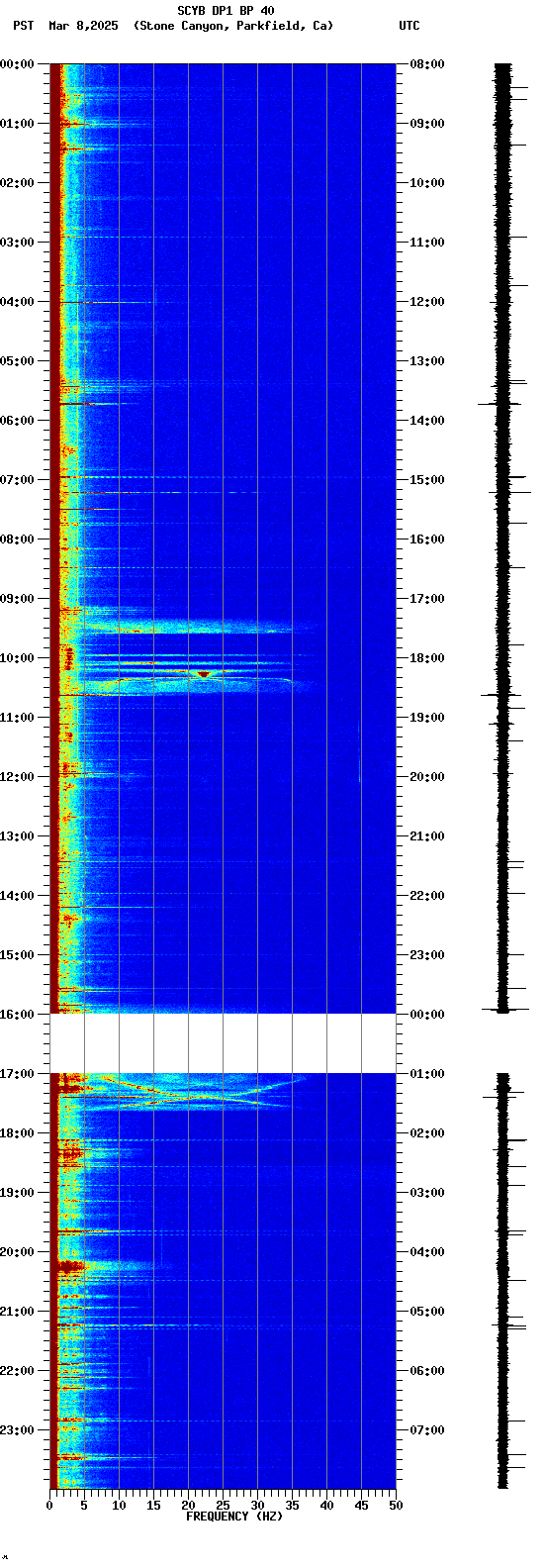Click the frequency axis tick label '15'
Viewport: 546px width, 1568px height.
tap(153, 1506)
